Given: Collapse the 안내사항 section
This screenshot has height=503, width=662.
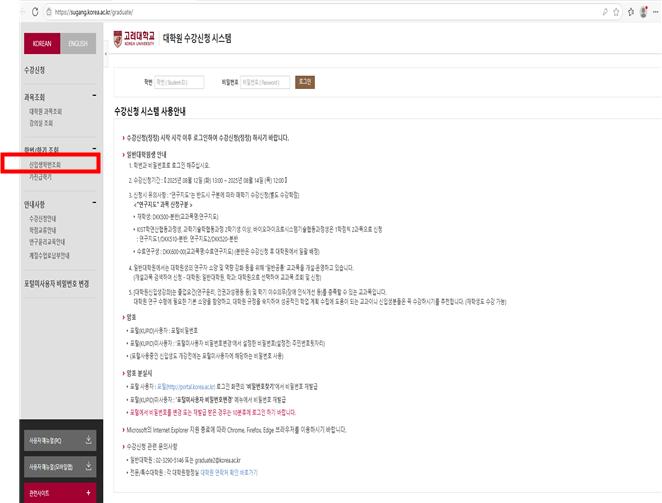Looking at the screenshot, I should 94,203.
